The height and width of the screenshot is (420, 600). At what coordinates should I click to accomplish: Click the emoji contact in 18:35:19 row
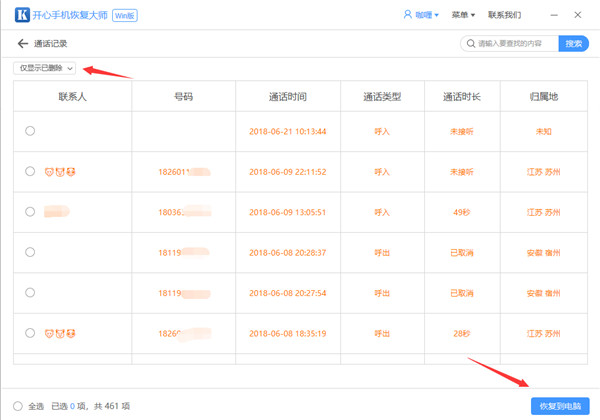60,334
